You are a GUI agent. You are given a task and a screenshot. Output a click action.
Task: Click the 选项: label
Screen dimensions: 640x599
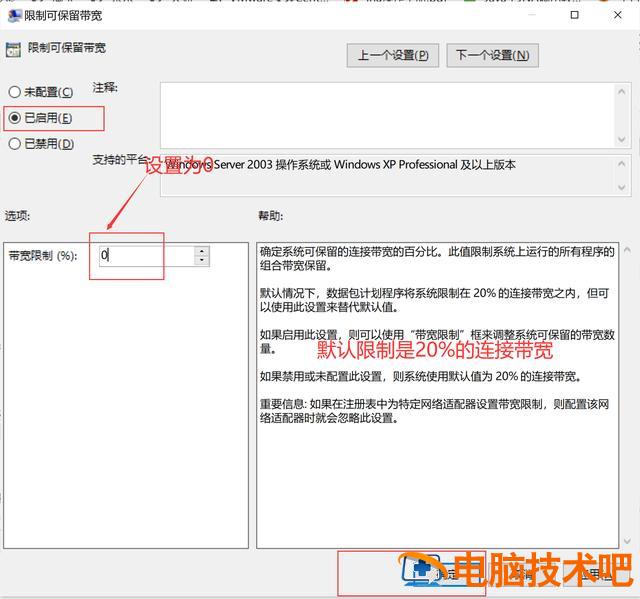(18, 216)
